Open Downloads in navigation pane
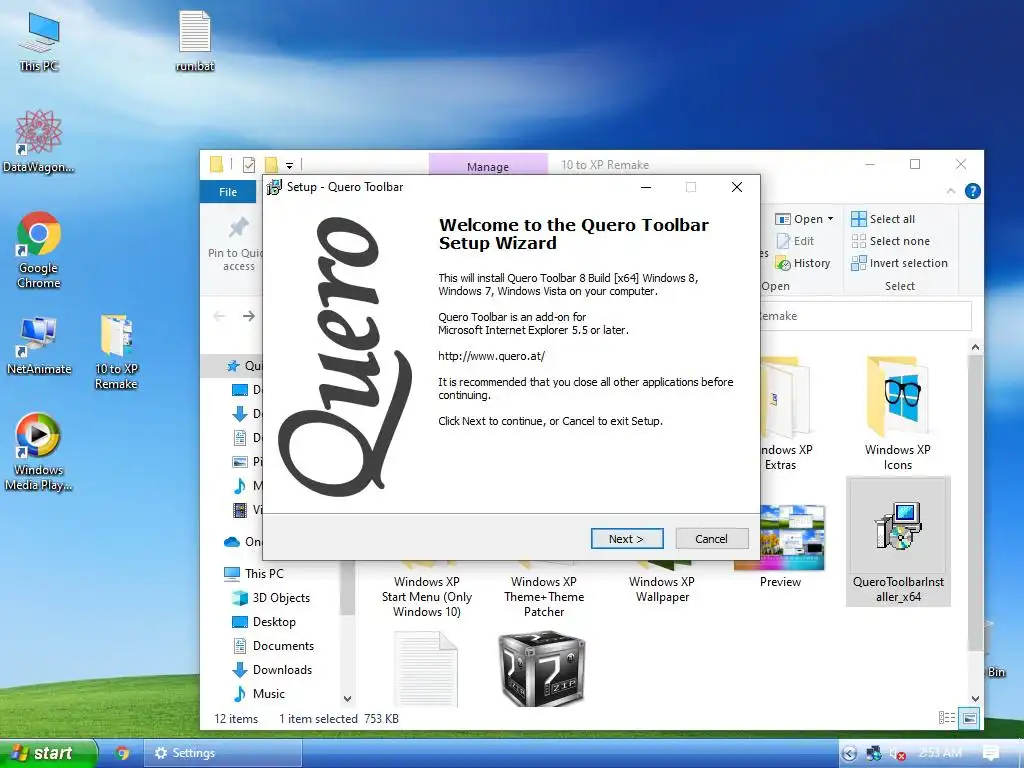1024x768 pixels. [272, 669]
